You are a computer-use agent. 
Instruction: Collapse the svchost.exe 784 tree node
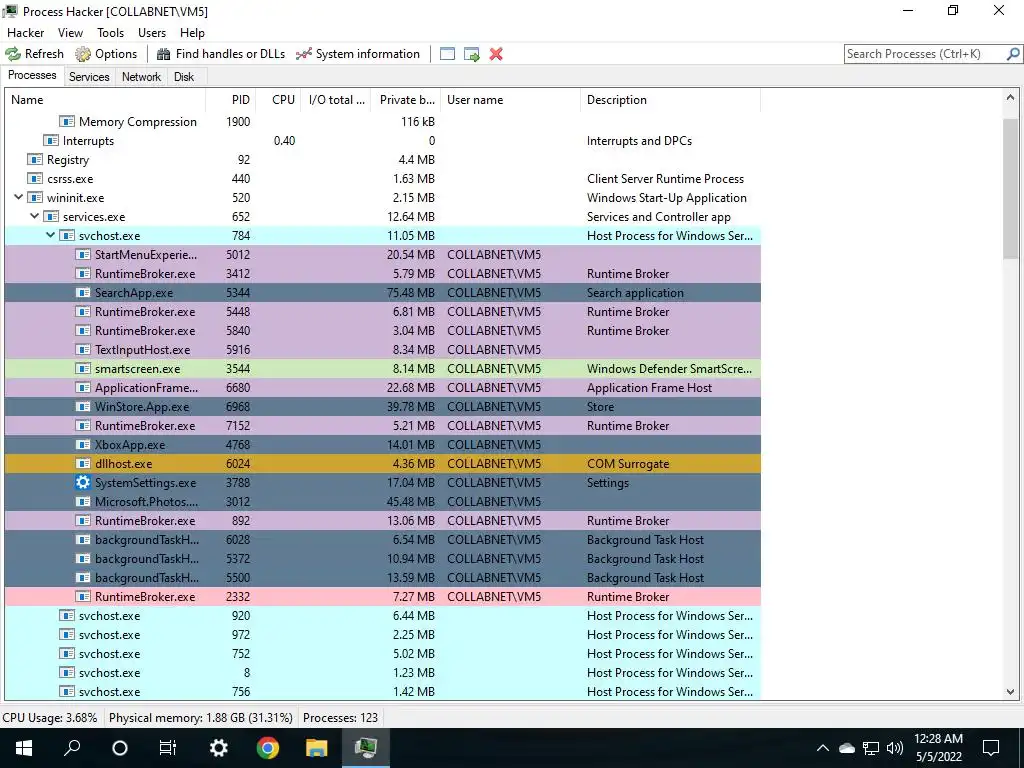[50, 235]
